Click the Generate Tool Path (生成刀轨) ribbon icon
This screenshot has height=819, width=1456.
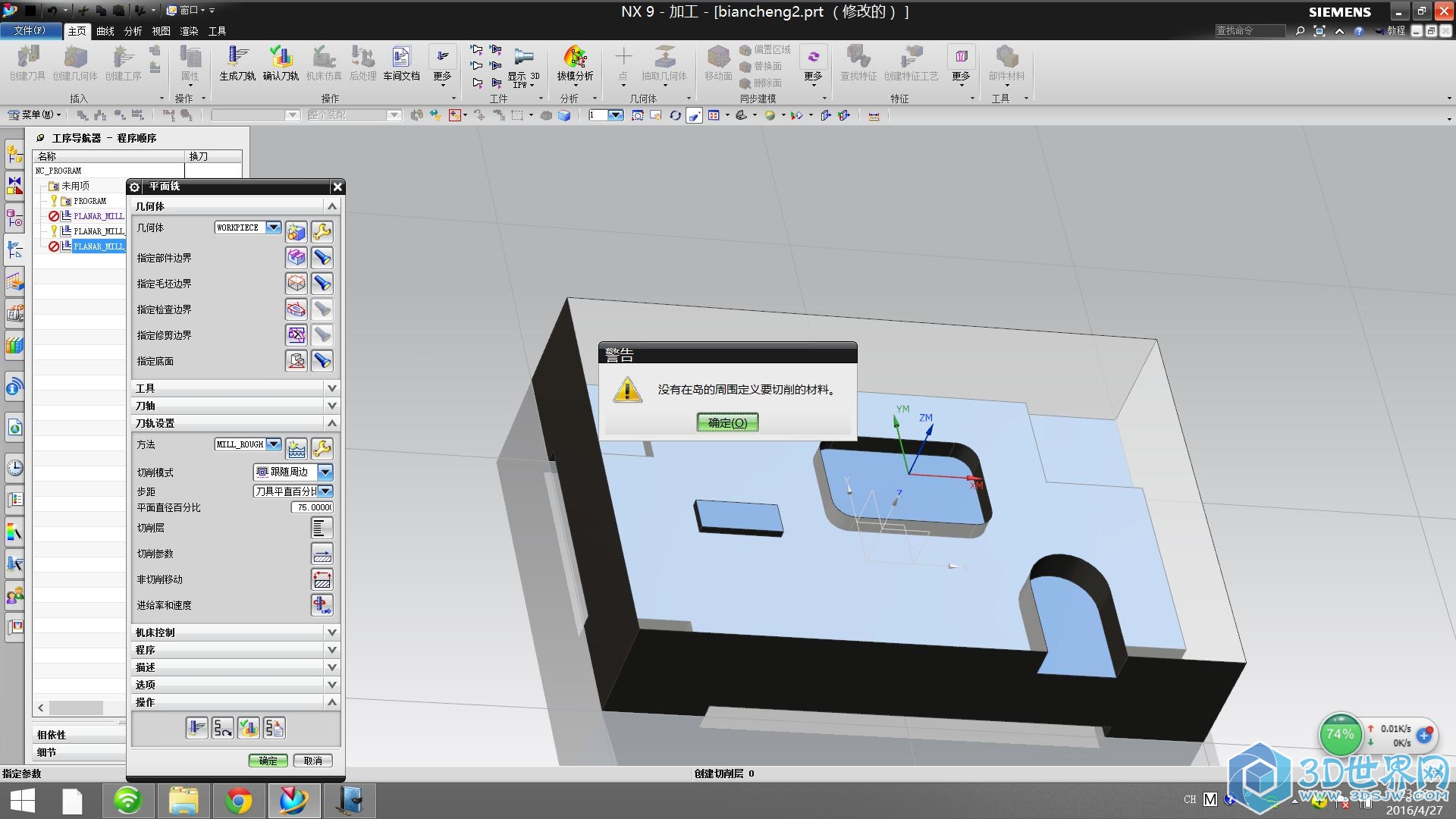coord(237,62)
